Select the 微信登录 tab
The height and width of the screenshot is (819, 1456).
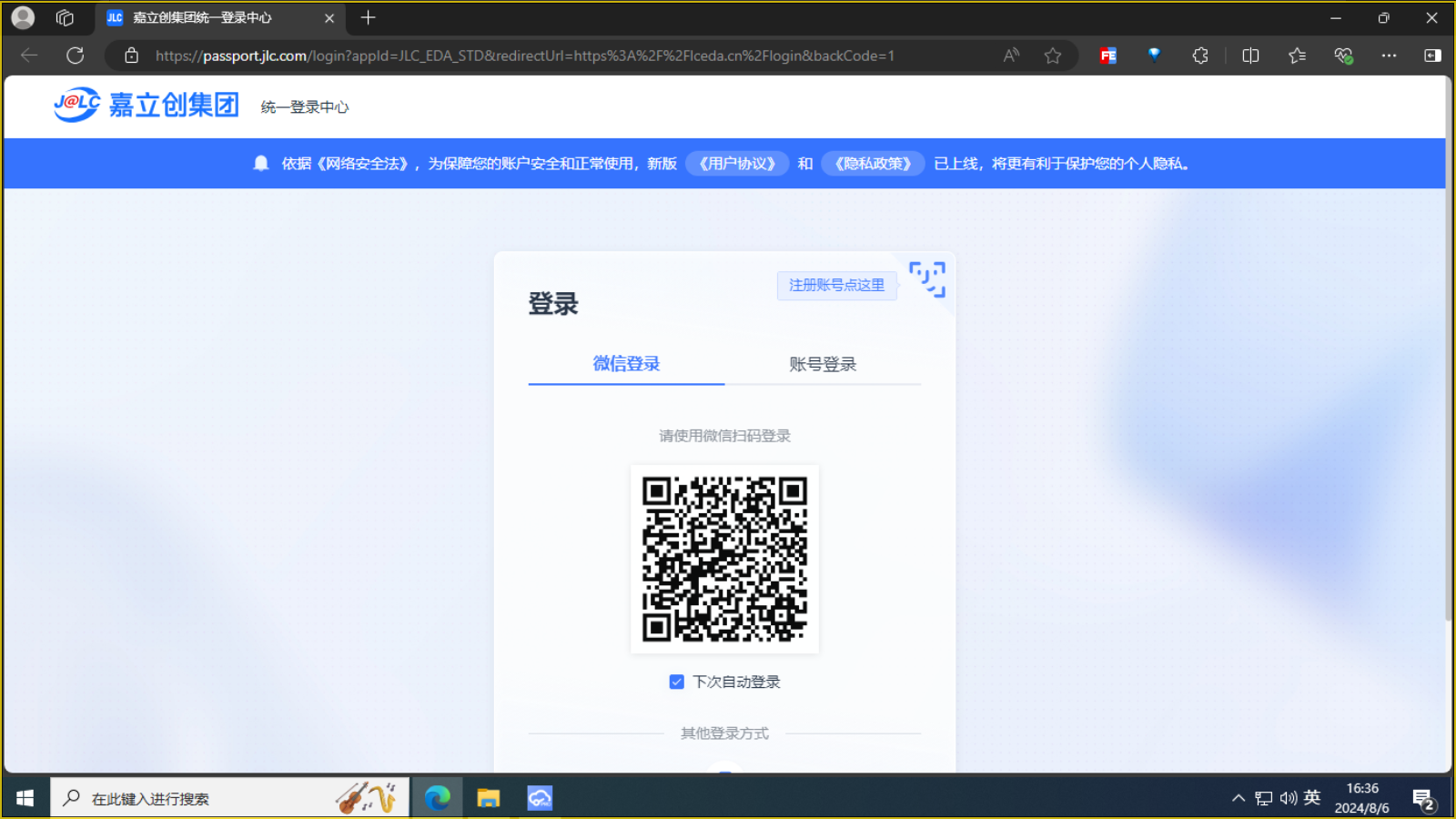(626, 364)
